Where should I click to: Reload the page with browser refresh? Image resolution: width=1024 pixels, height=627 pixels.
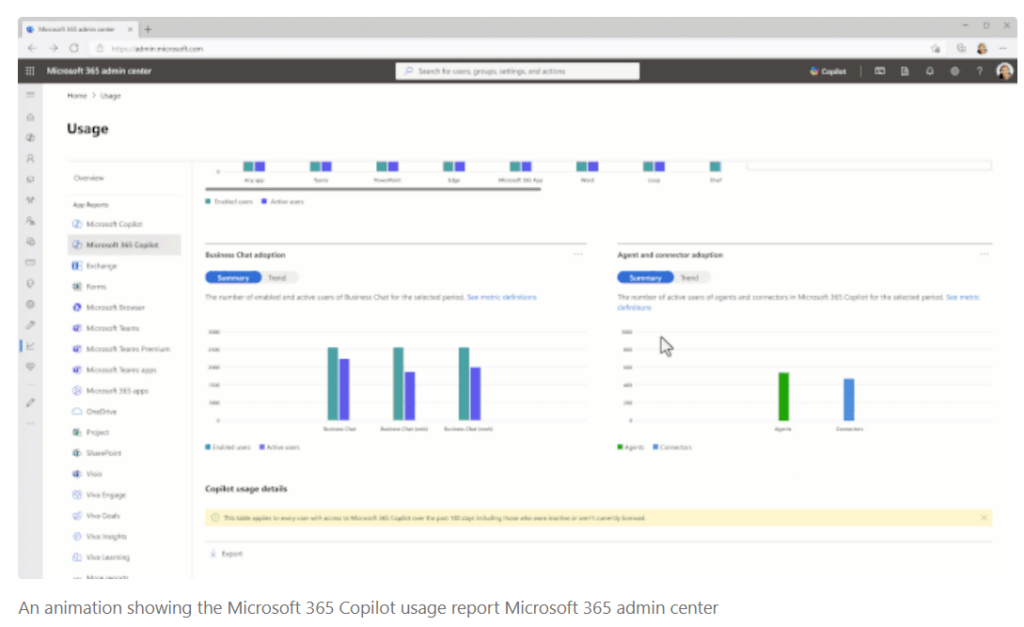point(74,48)
